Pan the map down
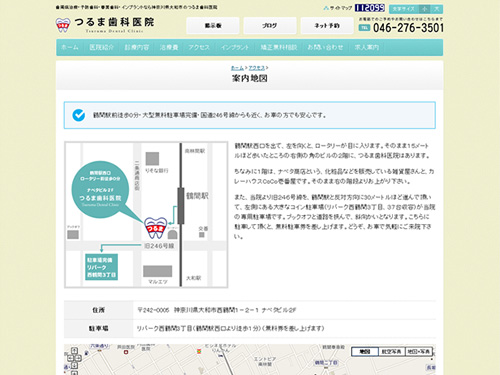 coord(74,366)
